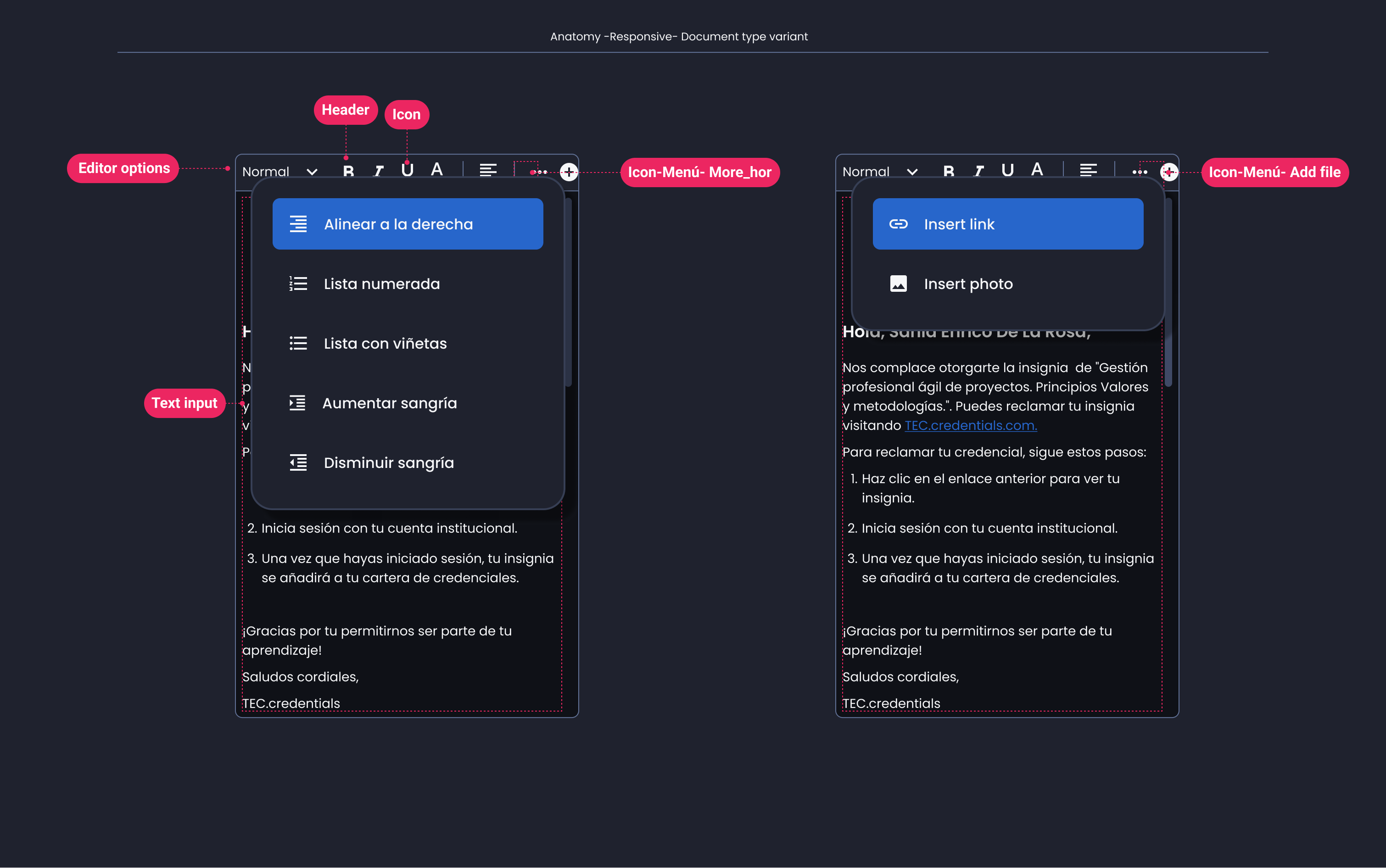Choose 'Insert link' from the add-file menu
This screenshot has height=868, width=1386.
1008,224
